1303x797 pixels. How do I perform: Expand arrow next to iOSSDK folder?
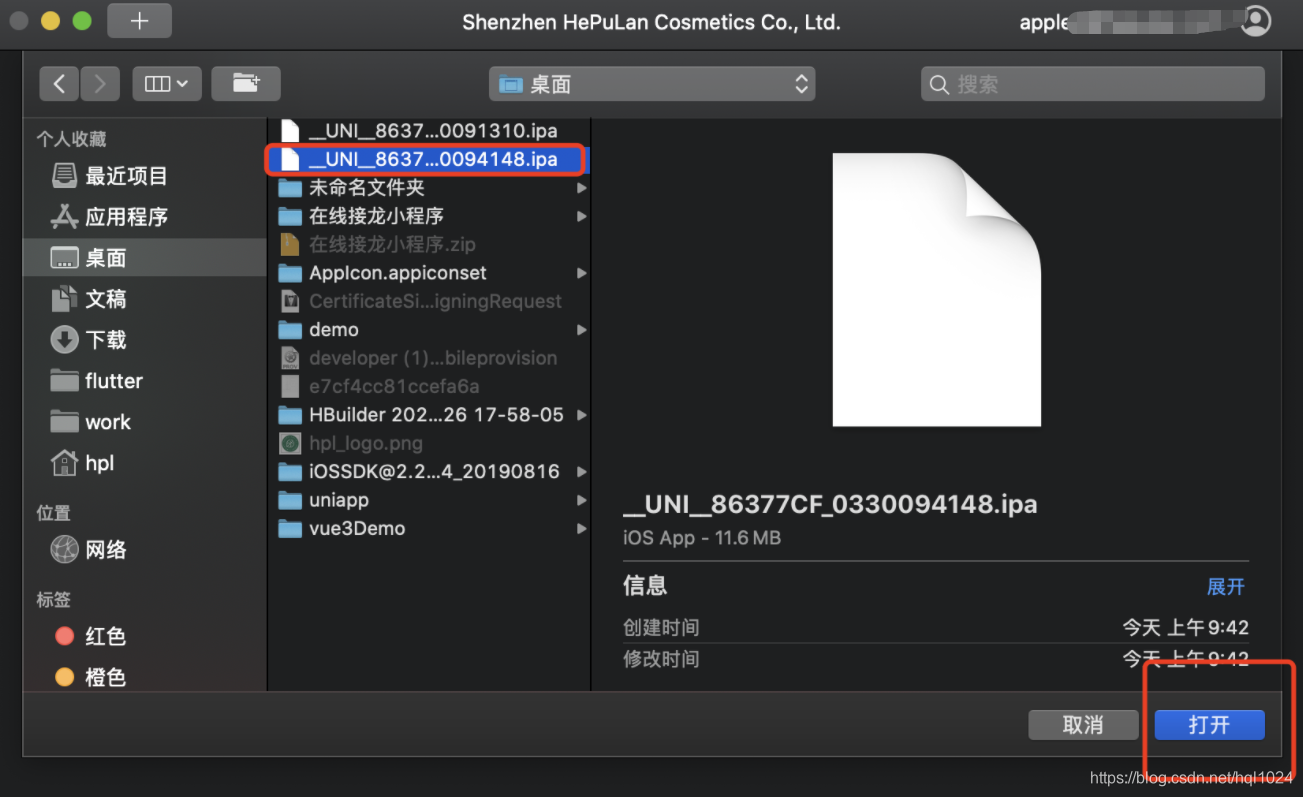[x=581, y=471]
